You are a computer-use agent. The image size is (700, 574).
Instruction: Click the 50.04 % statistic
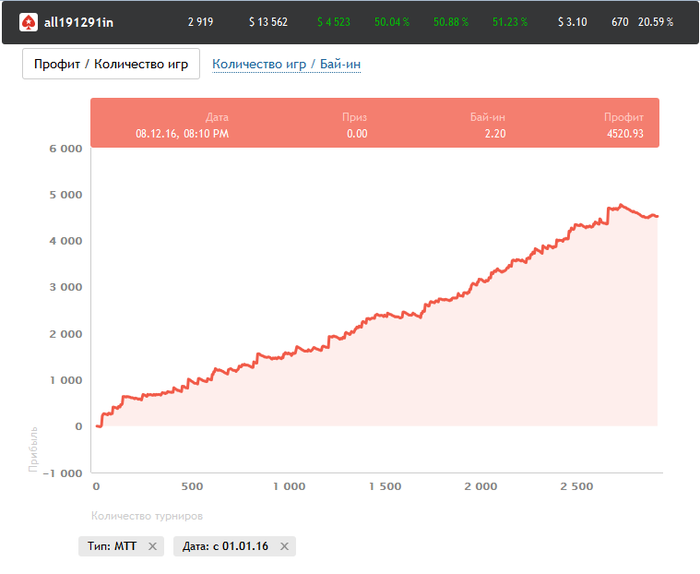[x=392, y=22]
